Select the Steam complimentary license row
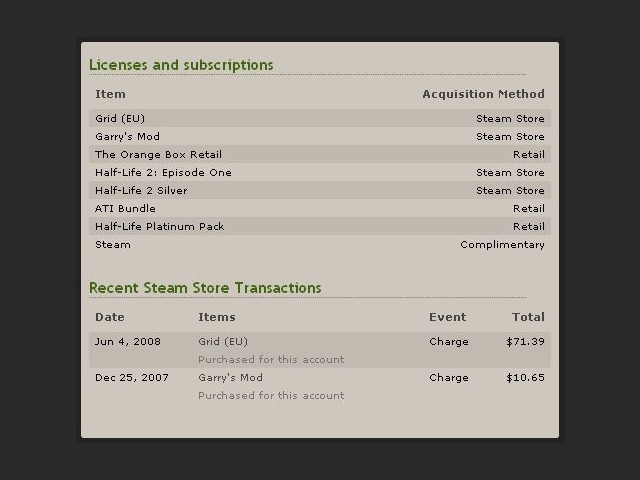 tap(320, 244)
